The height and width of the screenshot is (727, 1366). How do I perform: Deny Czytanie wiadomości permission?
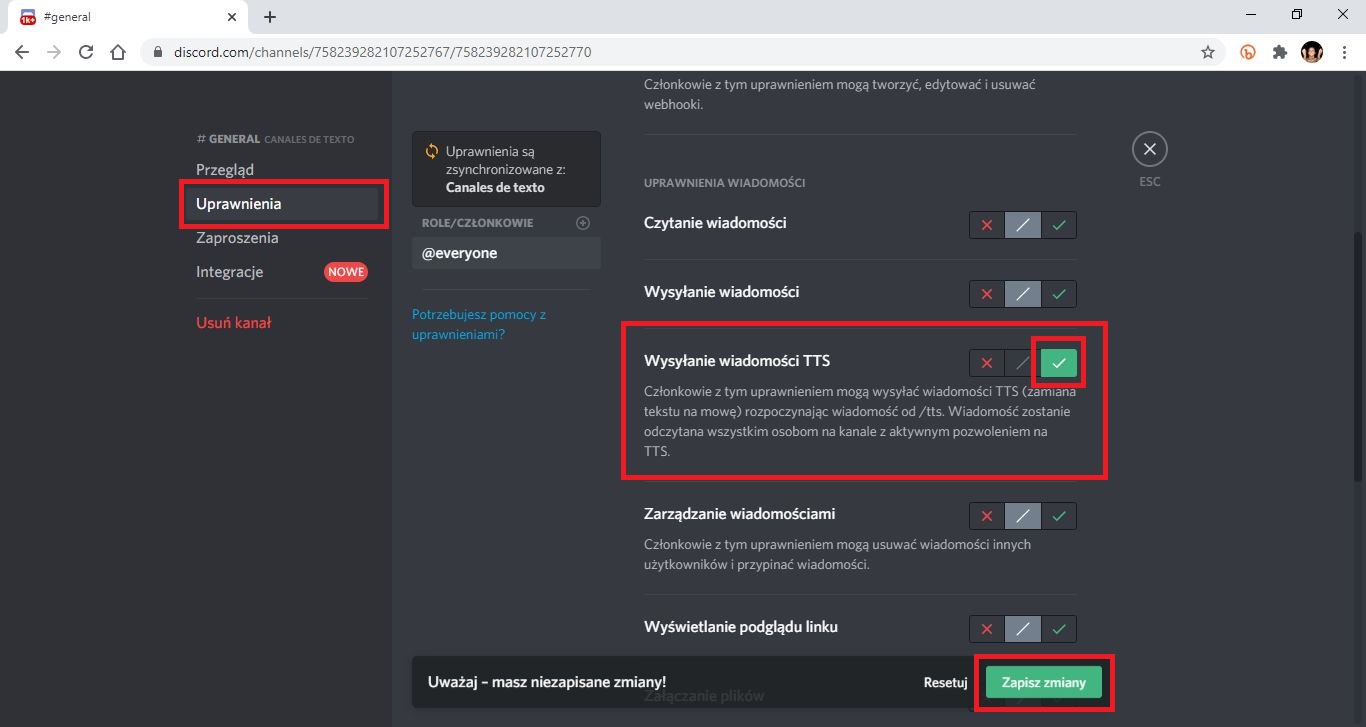[987, 225]
